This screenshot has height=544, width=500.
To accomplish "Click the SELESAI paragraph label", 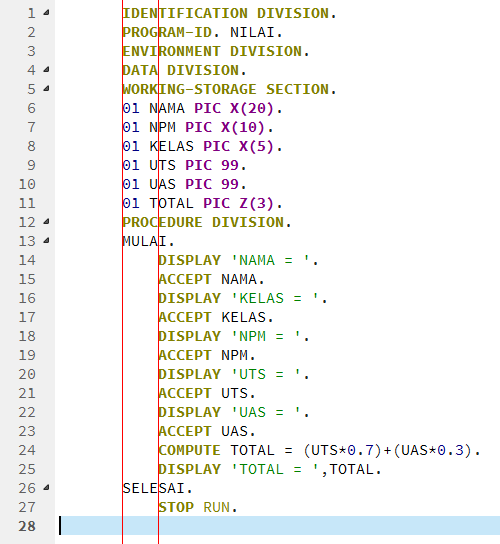I will 154,488.
